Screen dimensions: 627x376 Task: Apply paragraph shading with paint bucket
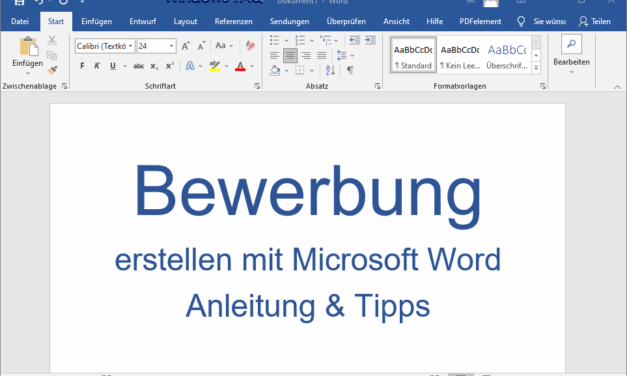coord(275,70)
